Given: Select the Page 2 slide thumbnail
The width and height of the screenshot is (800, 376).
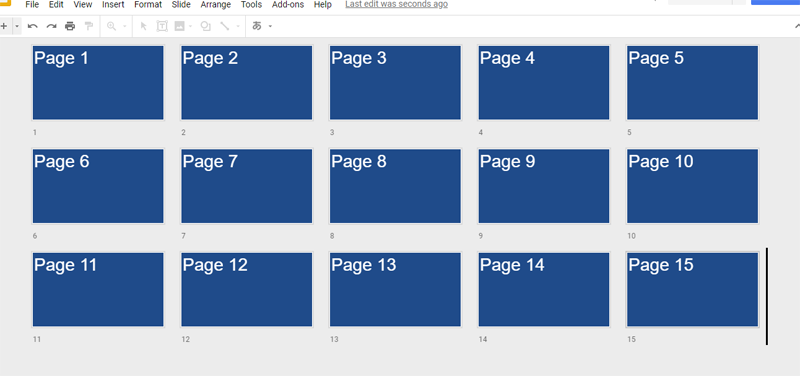Looking at the screenshot, I should click(x=246, y=83).
